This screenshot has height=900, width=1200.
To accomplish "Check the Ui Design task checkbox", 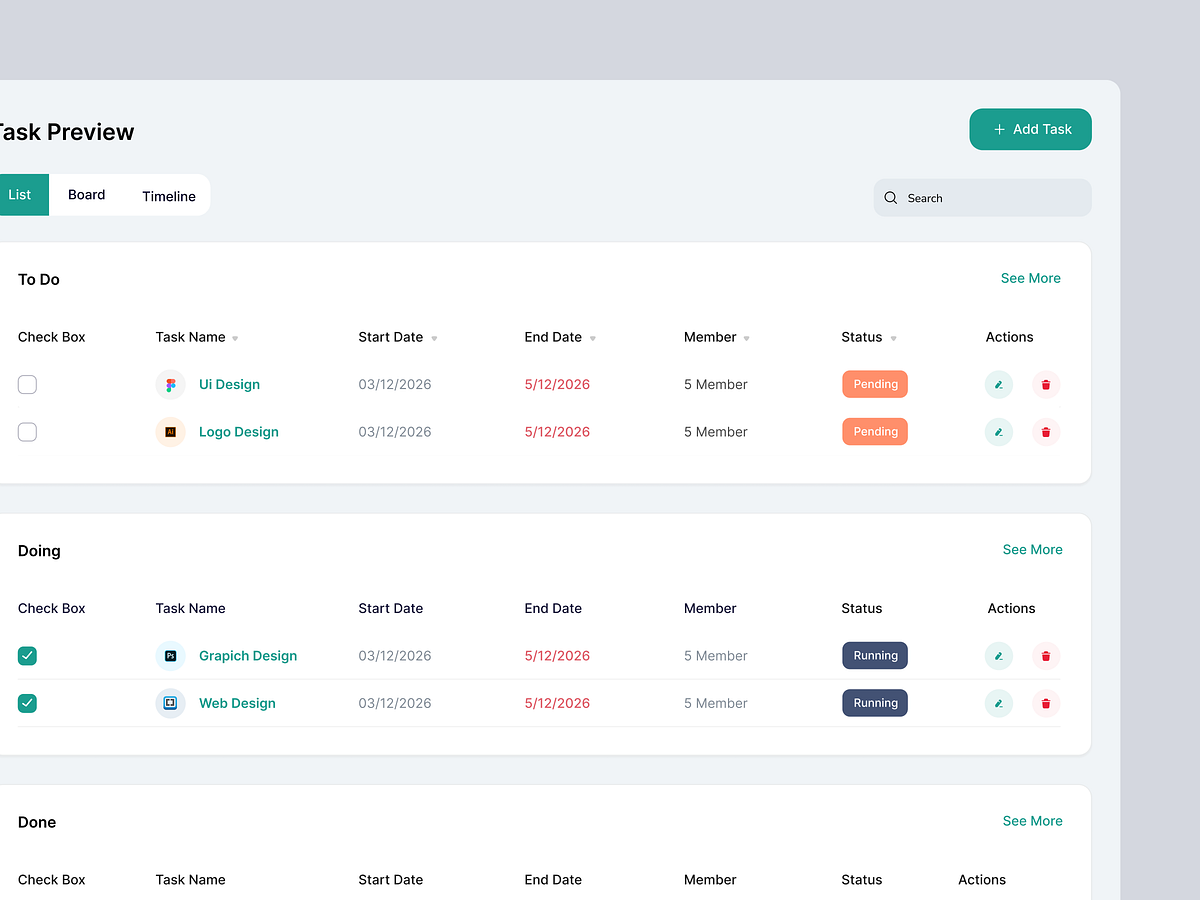I will pyautogui.click(x=28, y=384).
